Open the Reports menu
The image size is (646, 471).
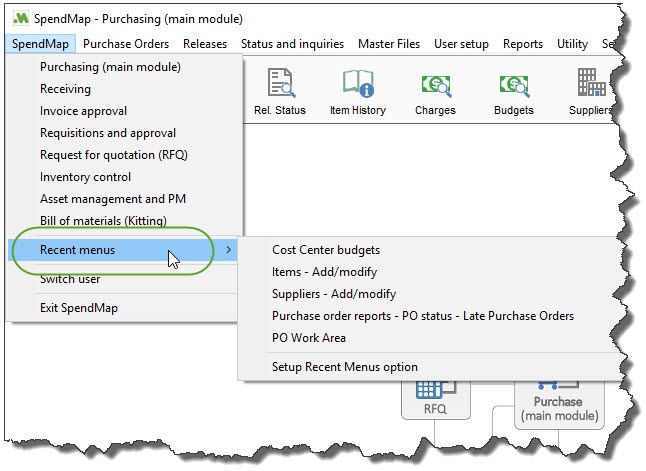[523, 44]
